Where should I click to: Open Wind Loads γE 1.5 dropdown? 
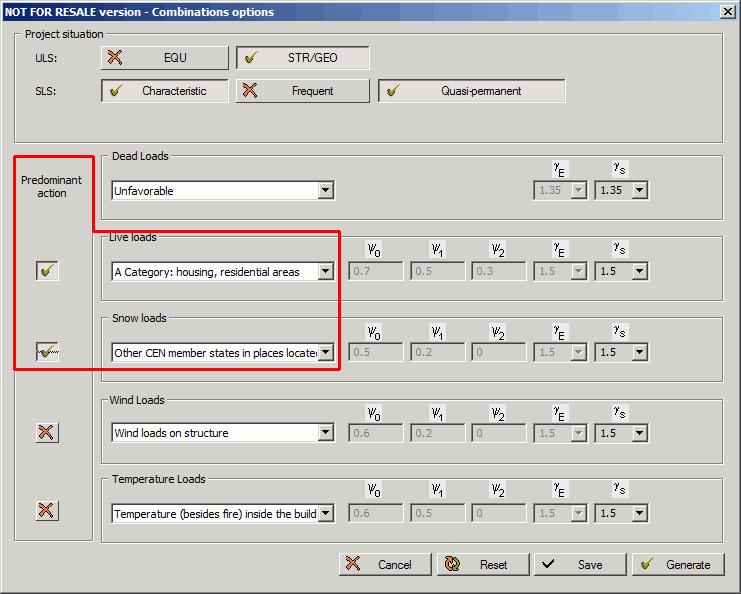coord(560,433)
